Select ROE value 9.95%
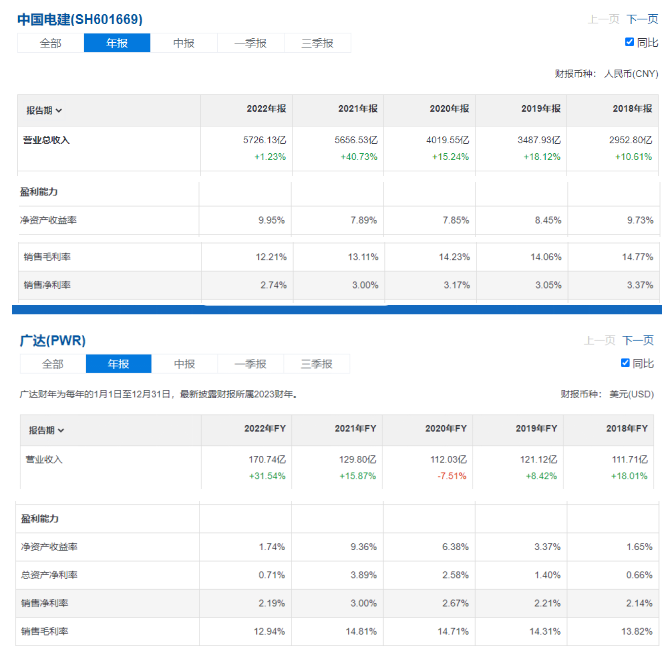670x651 pixels. 271,220
